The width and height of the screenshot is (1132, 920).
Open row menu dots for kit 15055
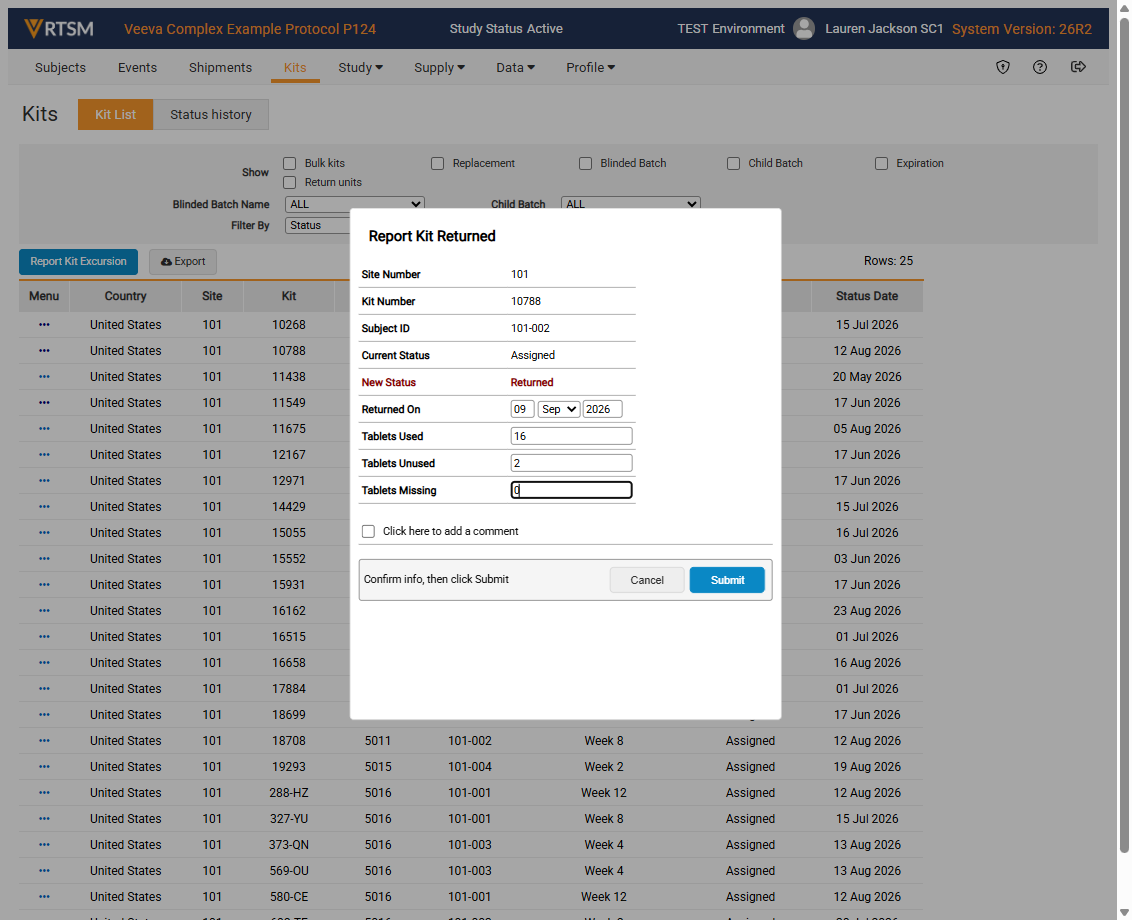click(x=44, y=533)
